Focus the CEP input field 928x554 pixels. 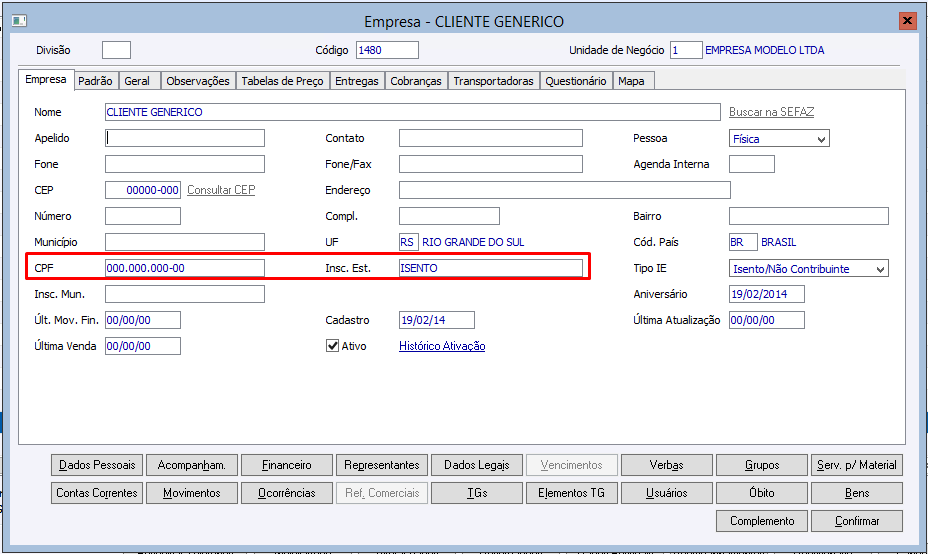(x=143, y=190)
